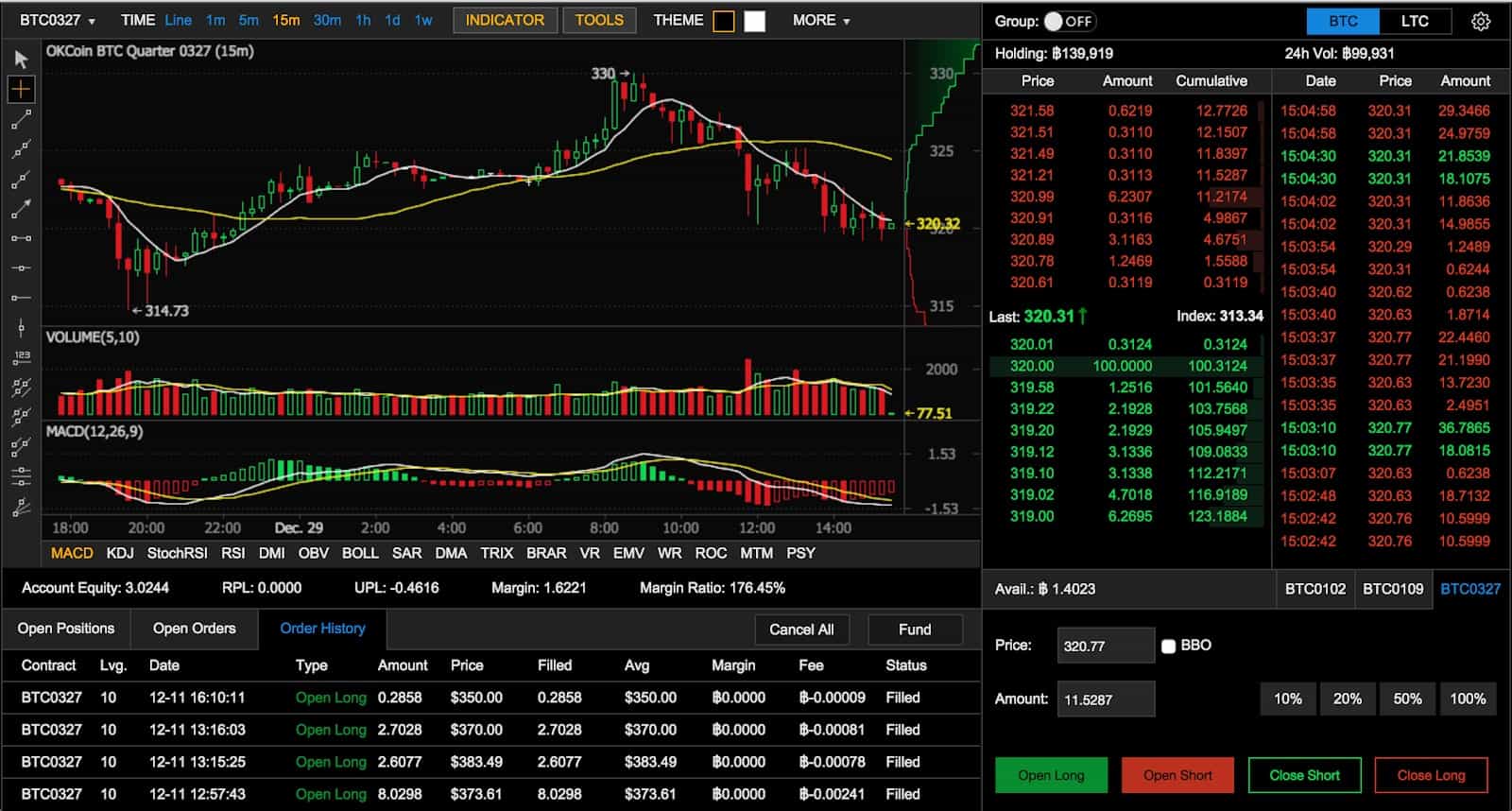The height and width of the screenshot is (811, 1512).
Task: Choose the white theme swatch
Action: pos(754,21)
